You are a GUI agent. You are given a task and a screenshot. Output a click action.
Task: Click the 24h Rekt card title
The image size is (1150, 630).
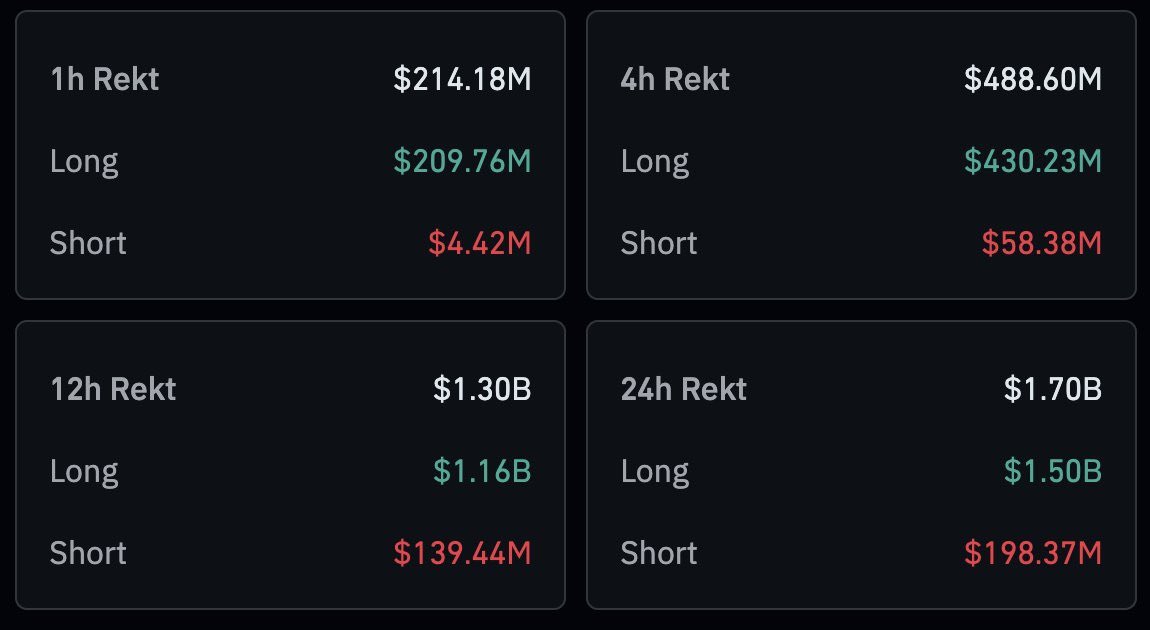684,389
